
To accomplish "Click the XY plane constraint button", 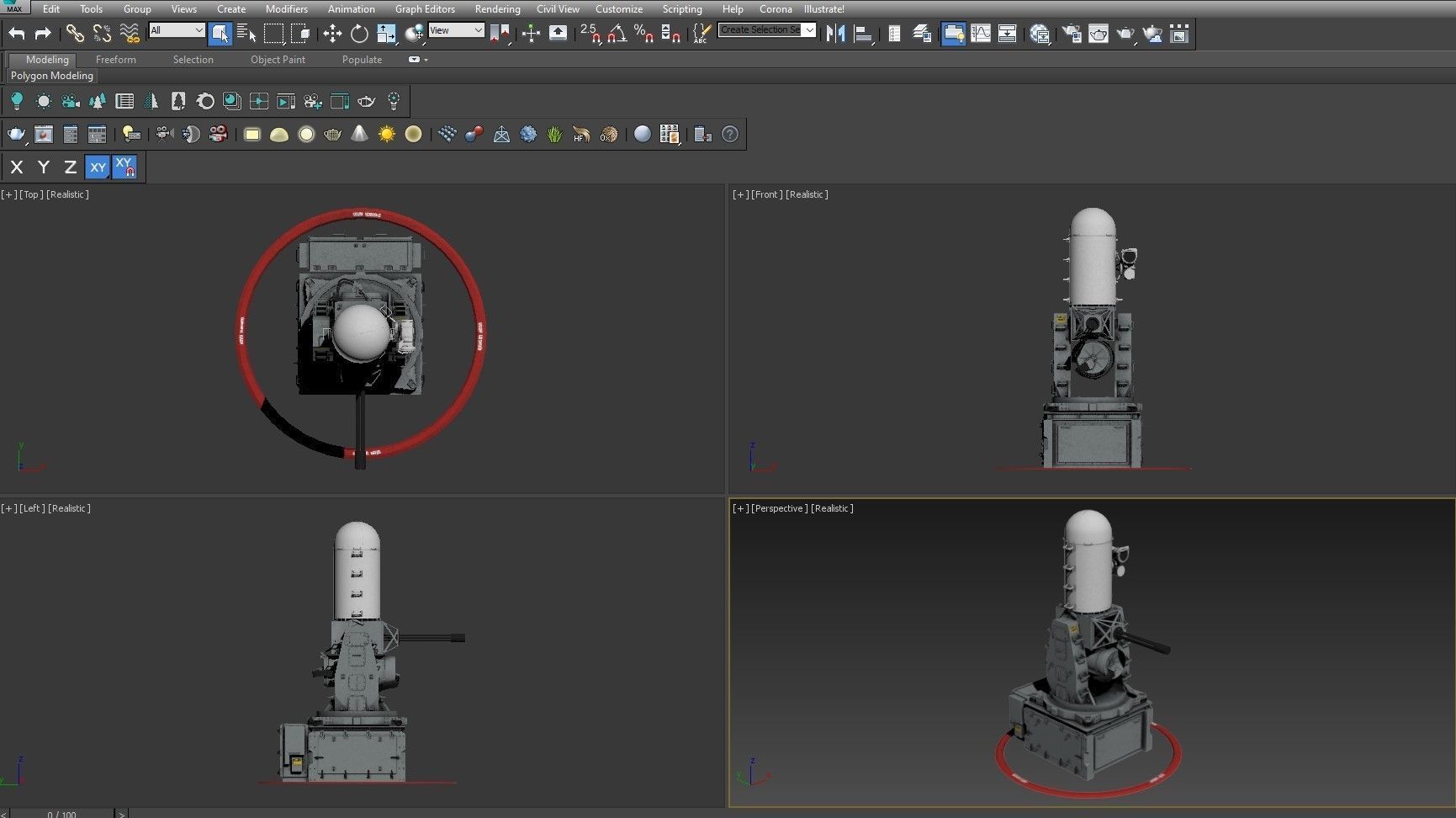I will (98, 167).
